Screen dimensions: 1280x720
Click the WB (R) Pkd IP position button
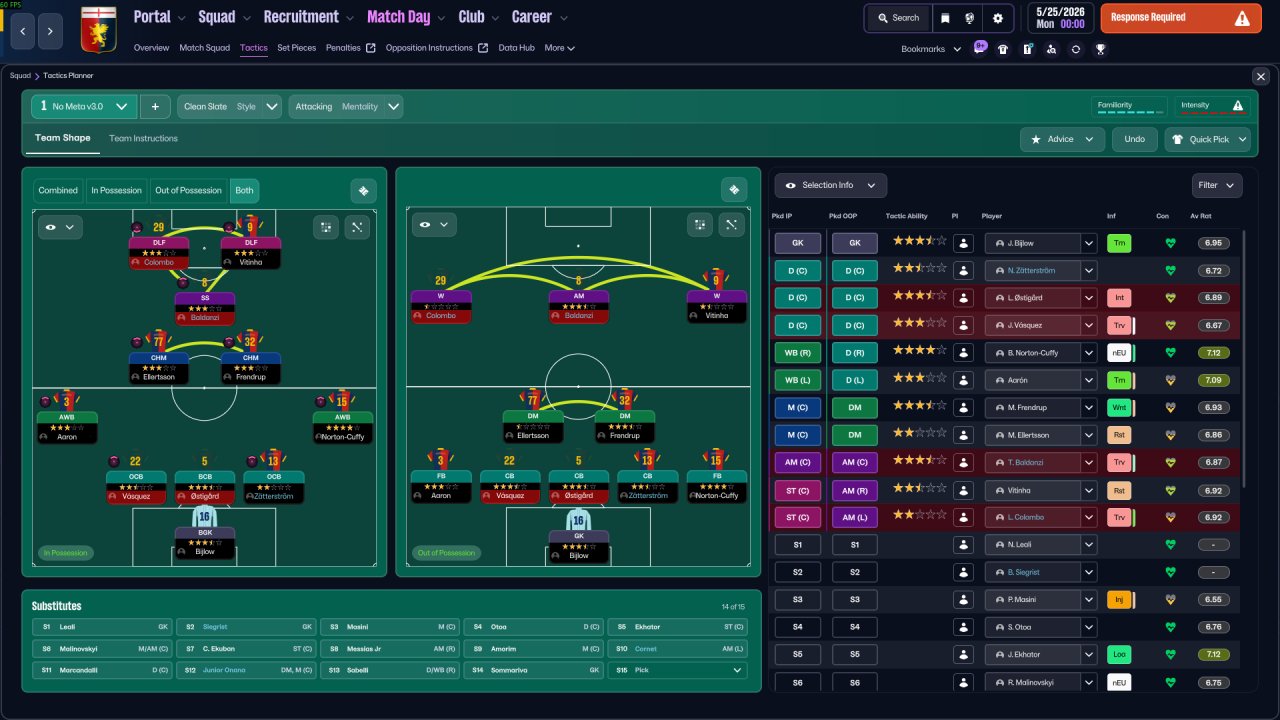[797, 353]
